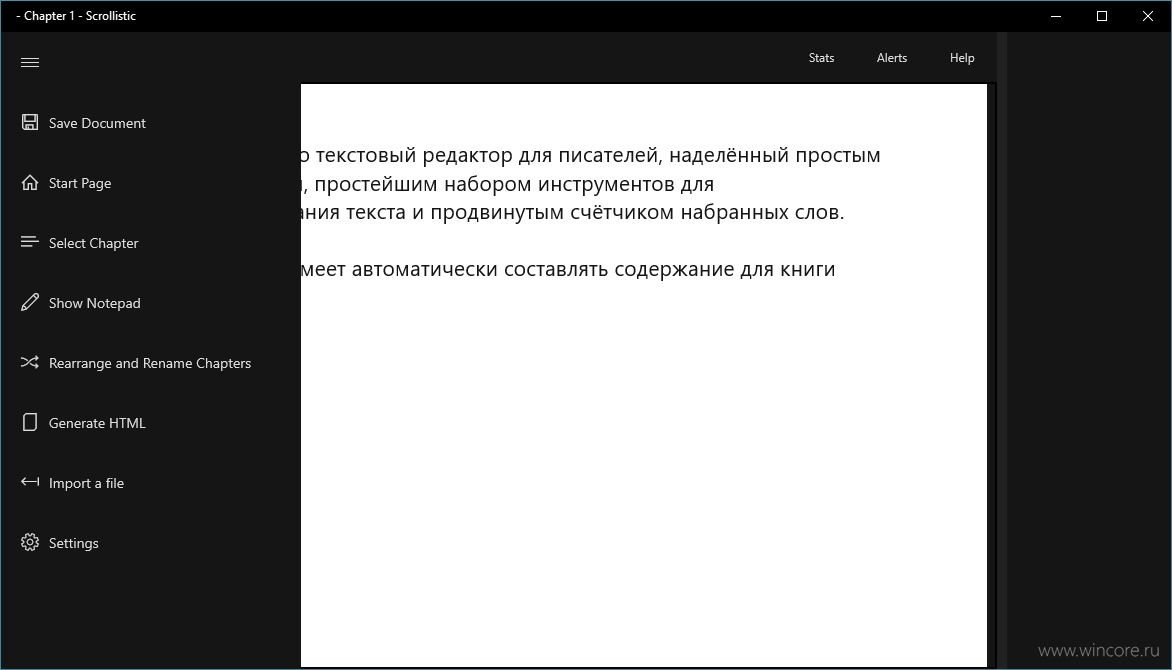
Task: Choose Show Notepad
Action: click(94, 303)
